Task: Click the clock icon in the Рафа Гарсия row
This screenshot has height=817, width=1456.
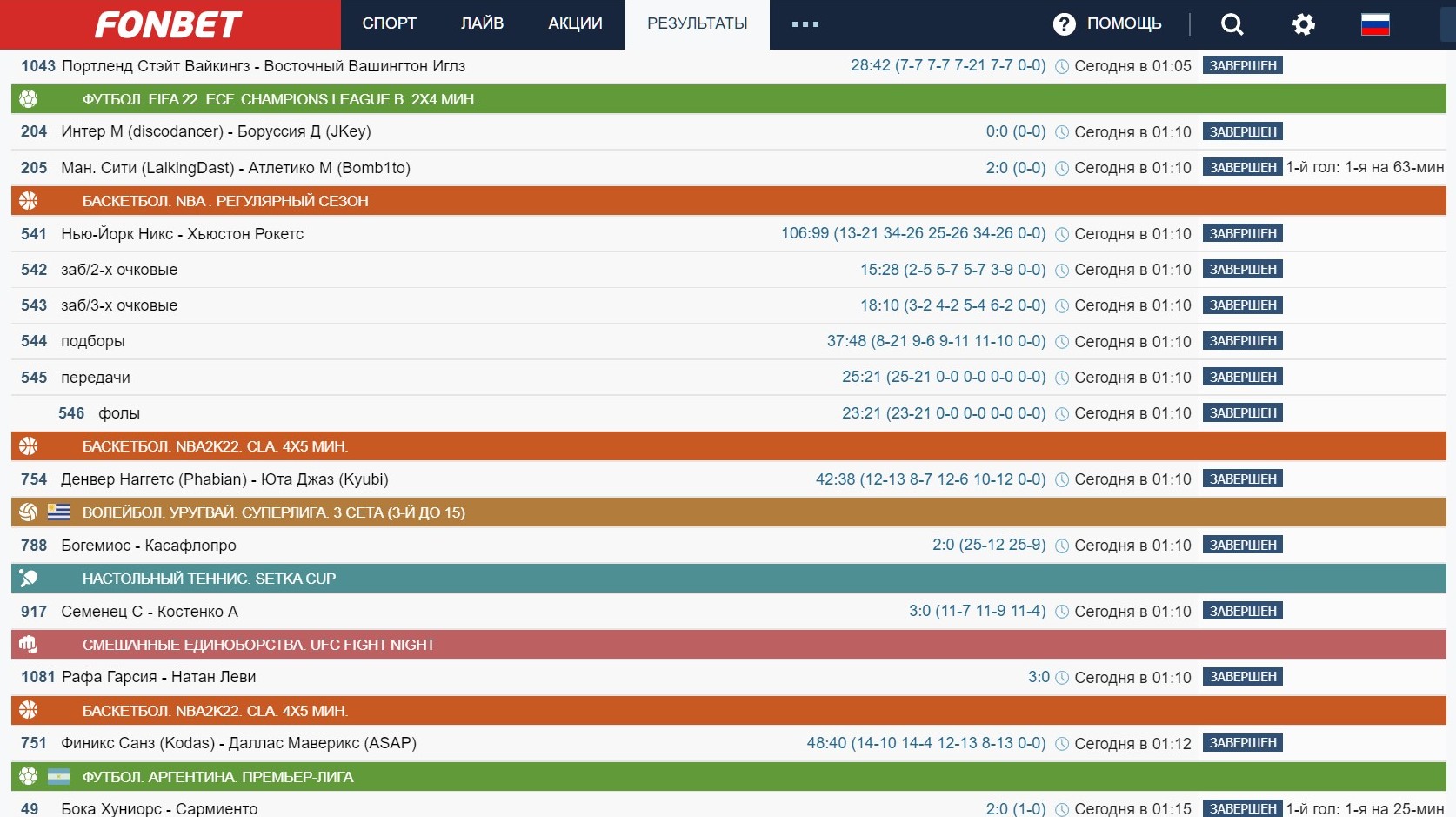Action: (x=1062, y=678)
